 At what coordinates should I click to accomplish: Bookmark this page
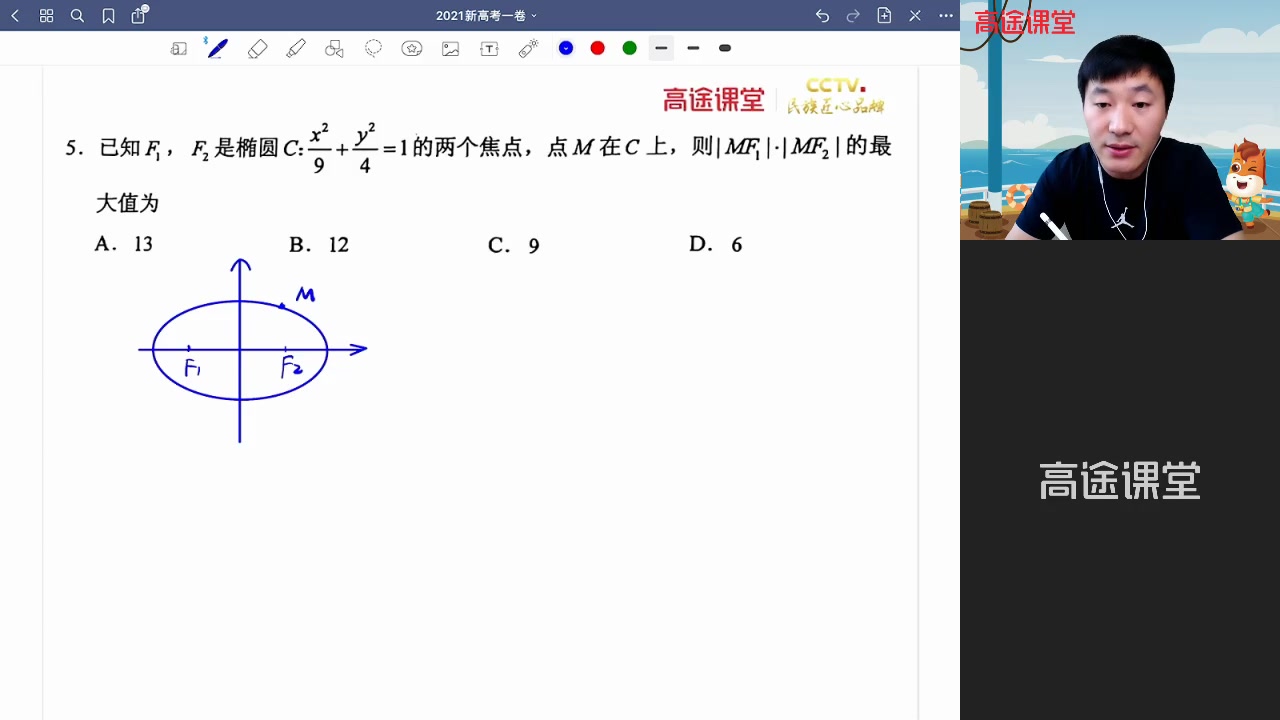pos(108,16)
